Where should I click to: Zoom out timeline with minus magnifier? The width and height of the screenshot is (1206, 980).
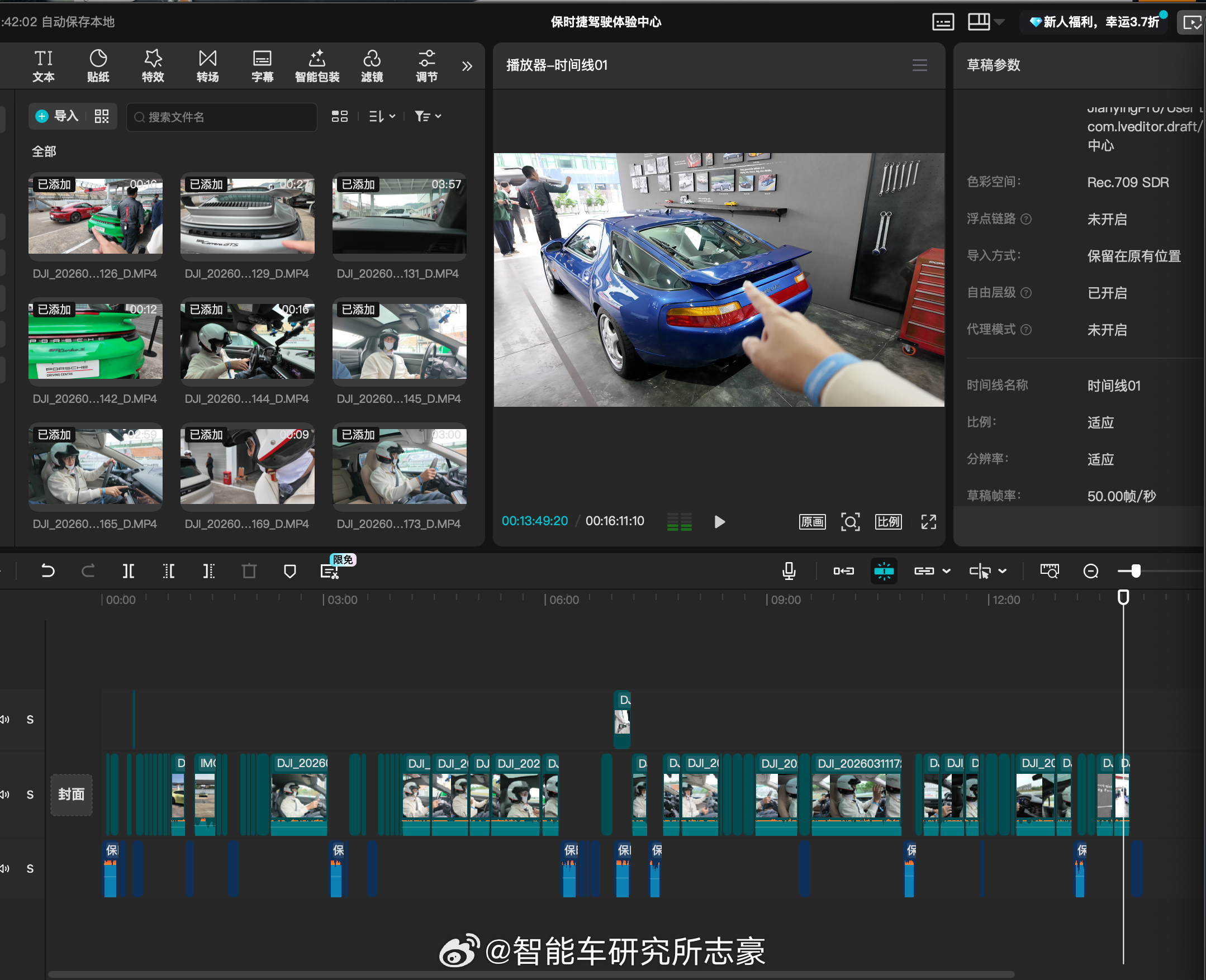pos(1090,571)
